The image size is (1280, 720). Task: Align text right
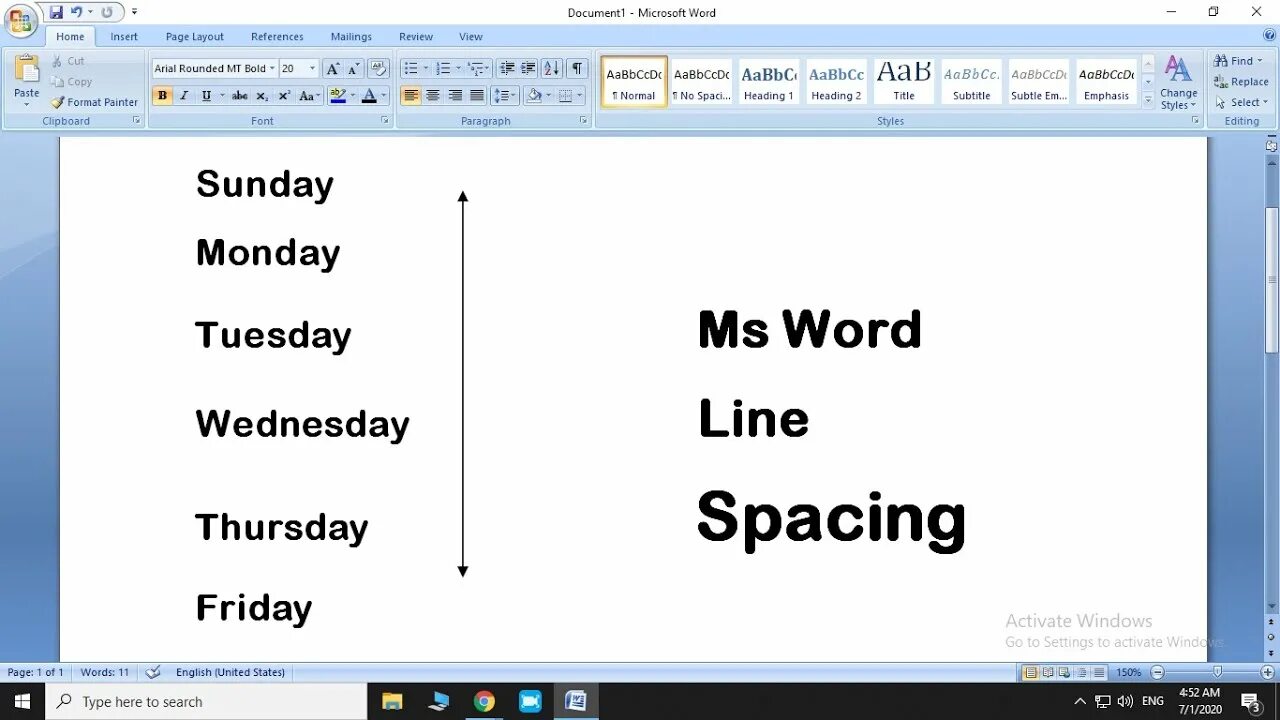(455, 96)
